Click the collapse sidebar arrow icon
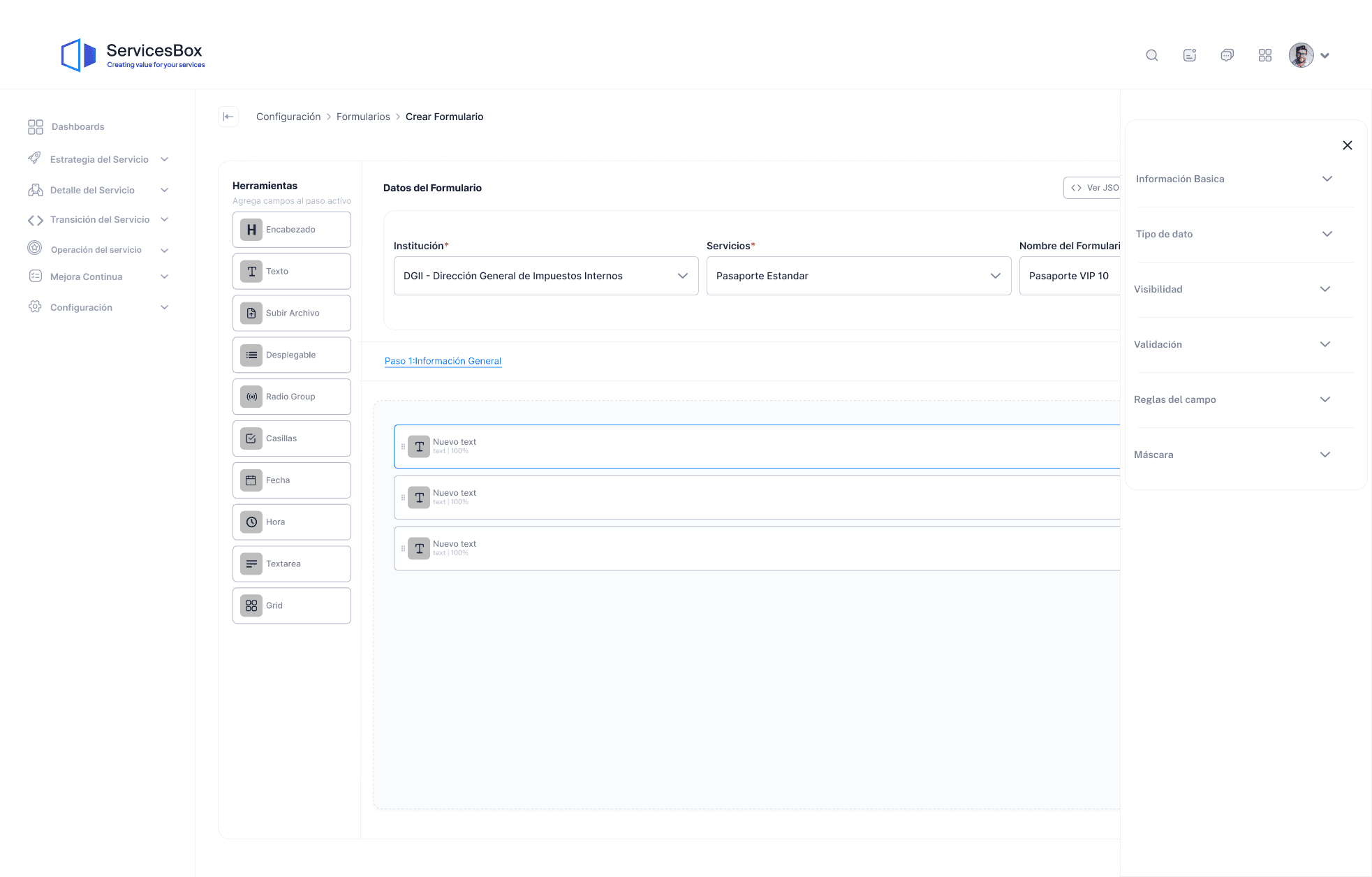The width and height of the screenshot is (1372, 877). [x=228, y=117]
